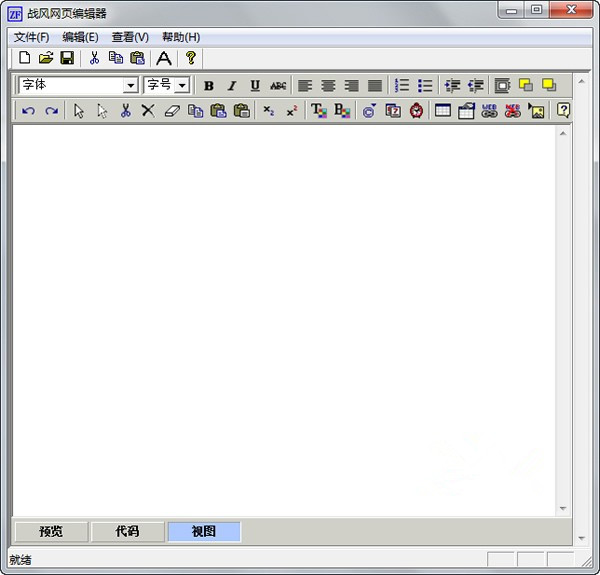Switch to the 预览 preview tab
Screen dimensions: 600x575
pos(51,532)
